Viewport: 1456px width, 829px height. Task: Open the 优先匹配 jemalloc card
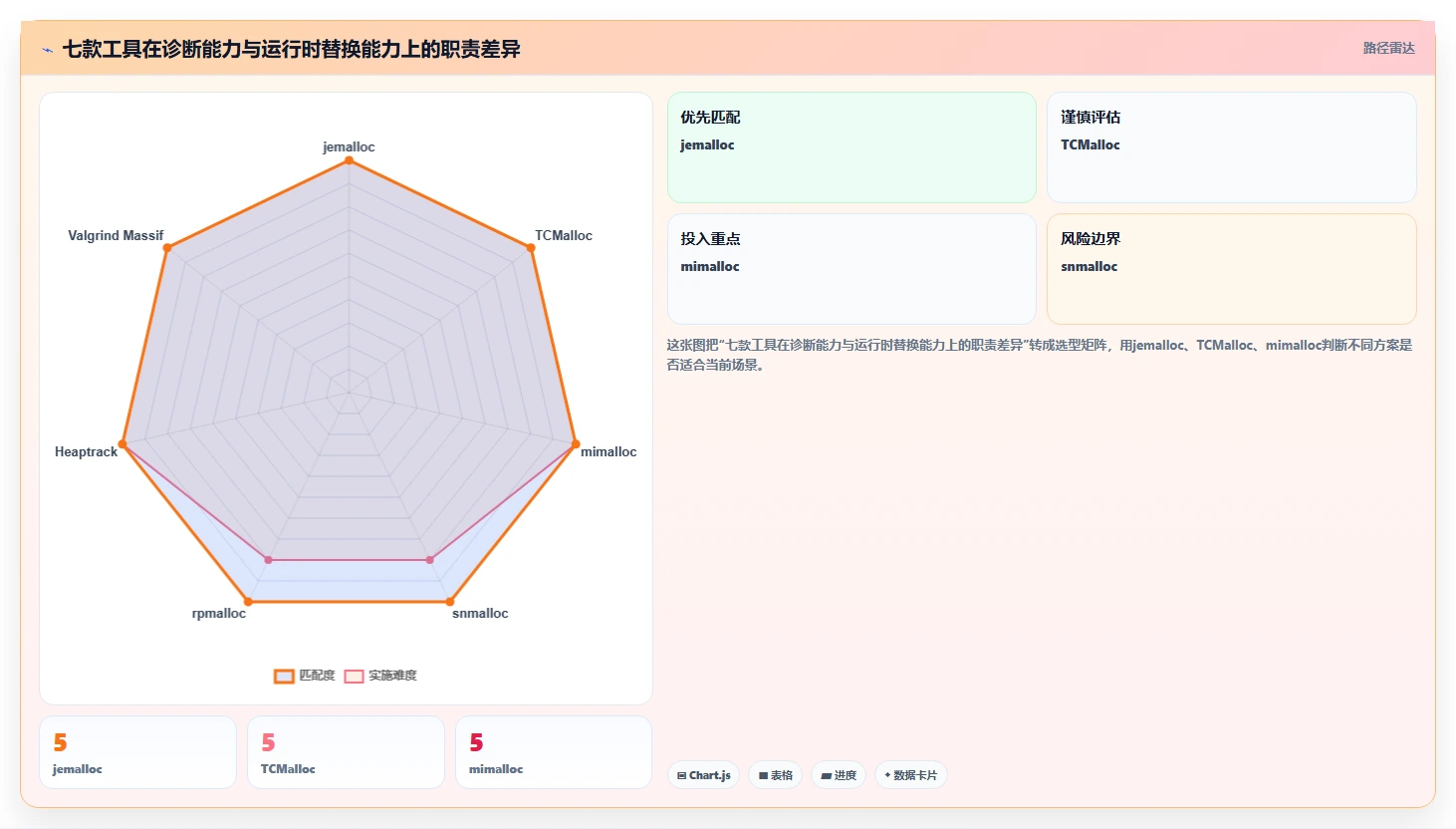(851, 147)
